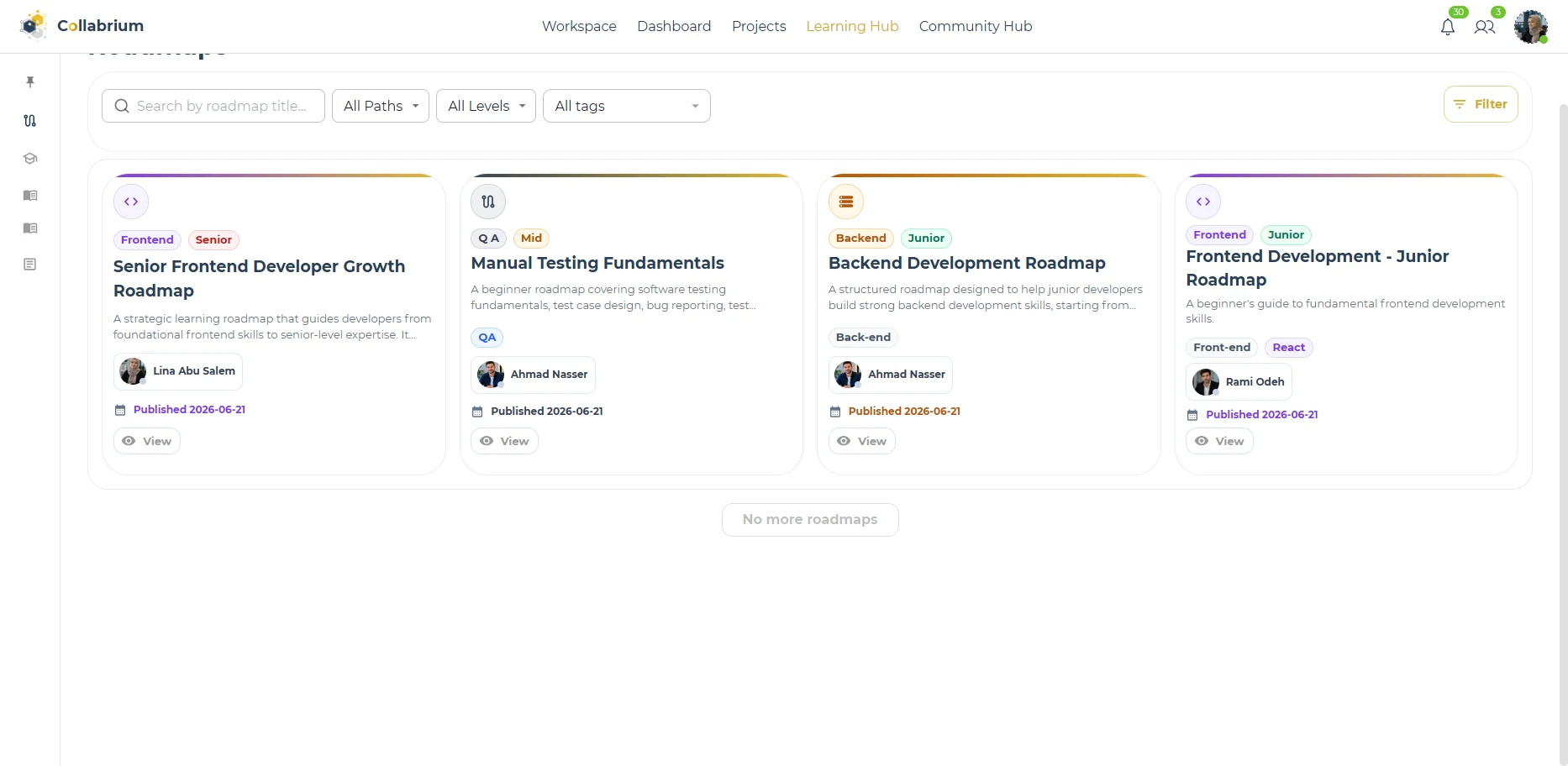Click calendar icon on Manual Testing card
This screenshot has height=766, width=1568.
(477, 412)
